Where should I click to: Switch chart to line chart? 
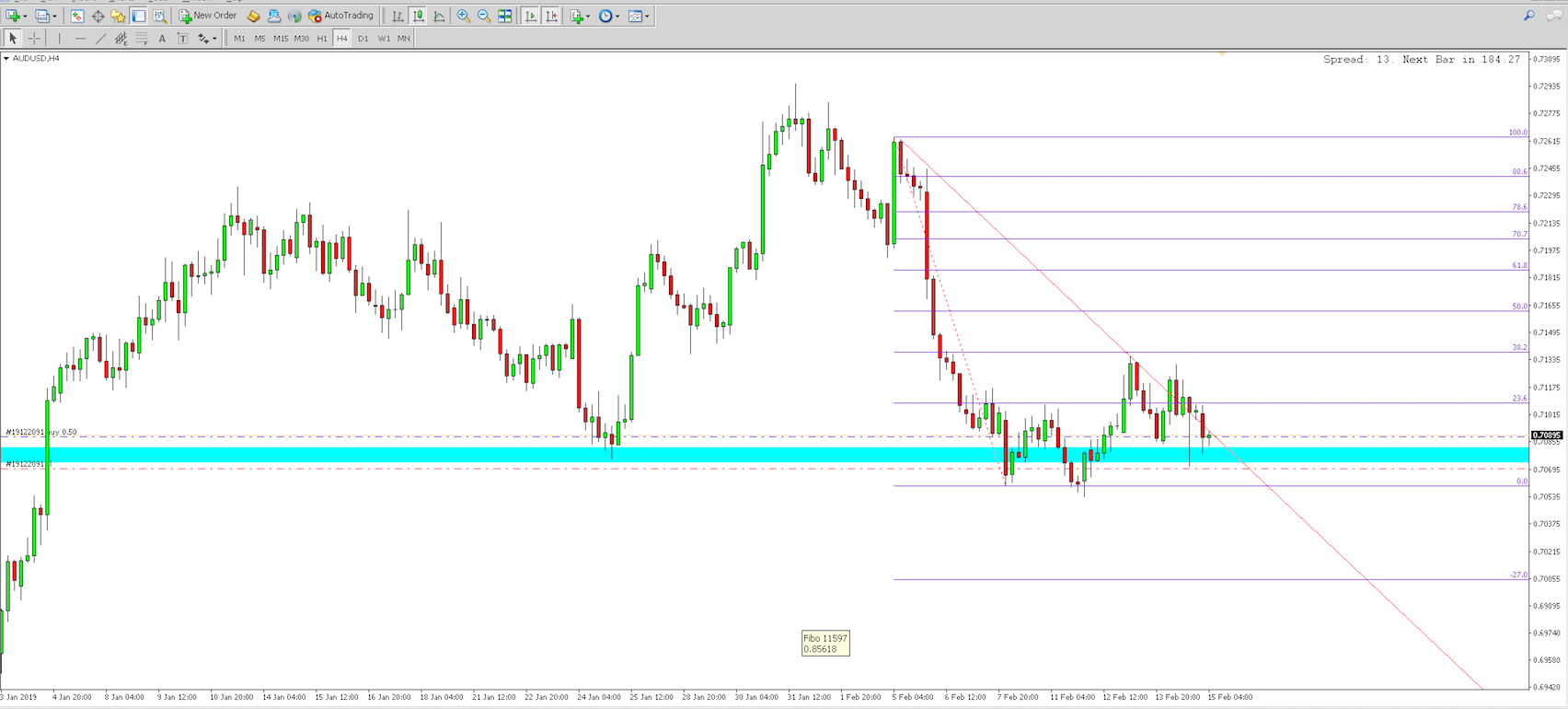click(439, 16)
